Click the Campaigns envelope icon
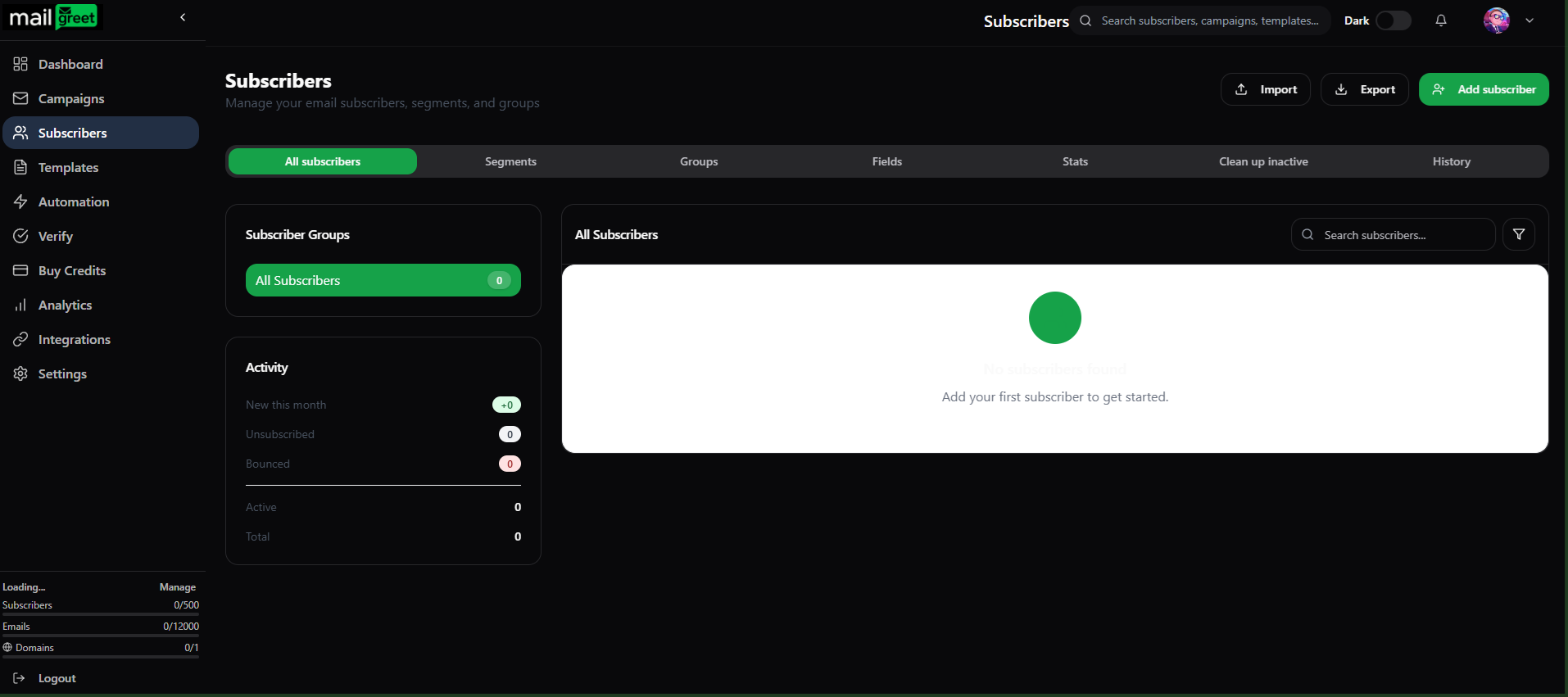The height and width of the screenshot is (697, 1568). point(20,98)
